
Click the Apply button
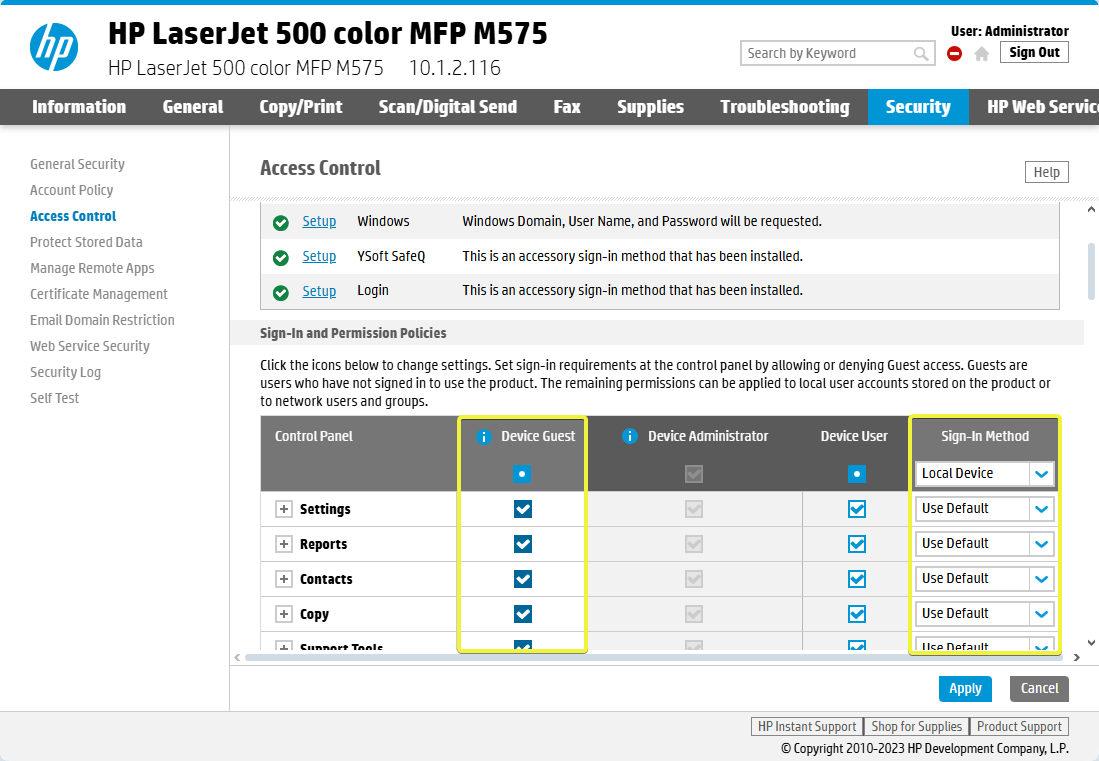(x=965, y=688)
